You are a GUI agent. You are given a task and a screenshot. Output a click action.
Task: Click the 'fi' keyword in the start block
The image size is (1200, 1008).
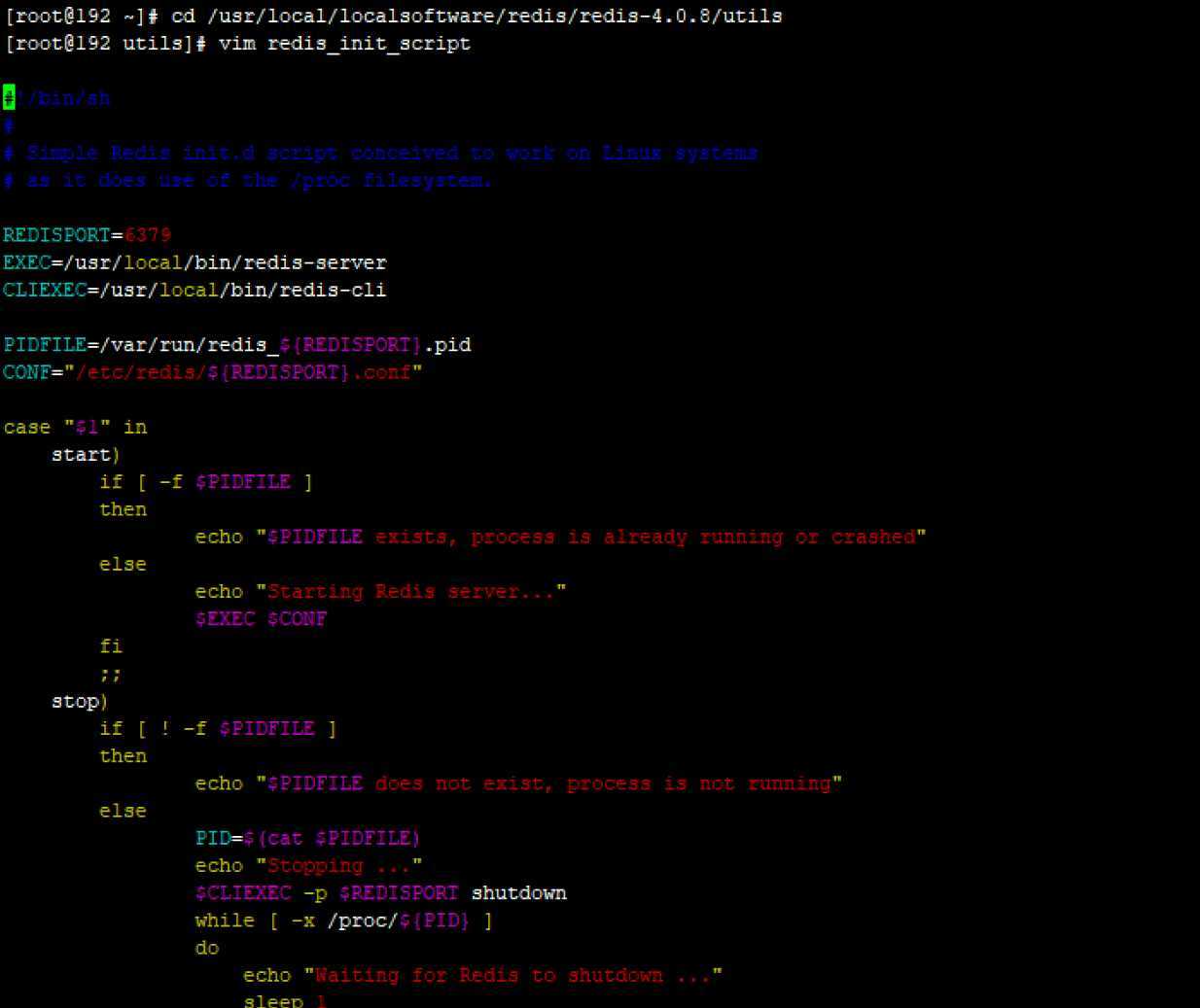(111, 646)
